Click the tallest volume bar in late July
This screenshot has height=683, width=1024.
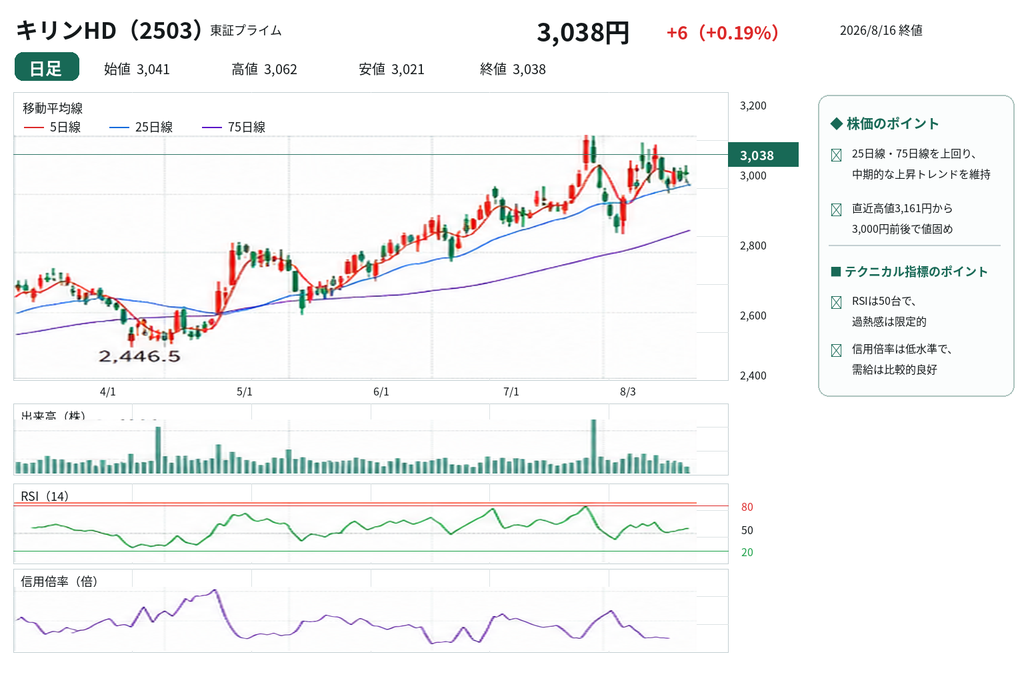point(594,446)
